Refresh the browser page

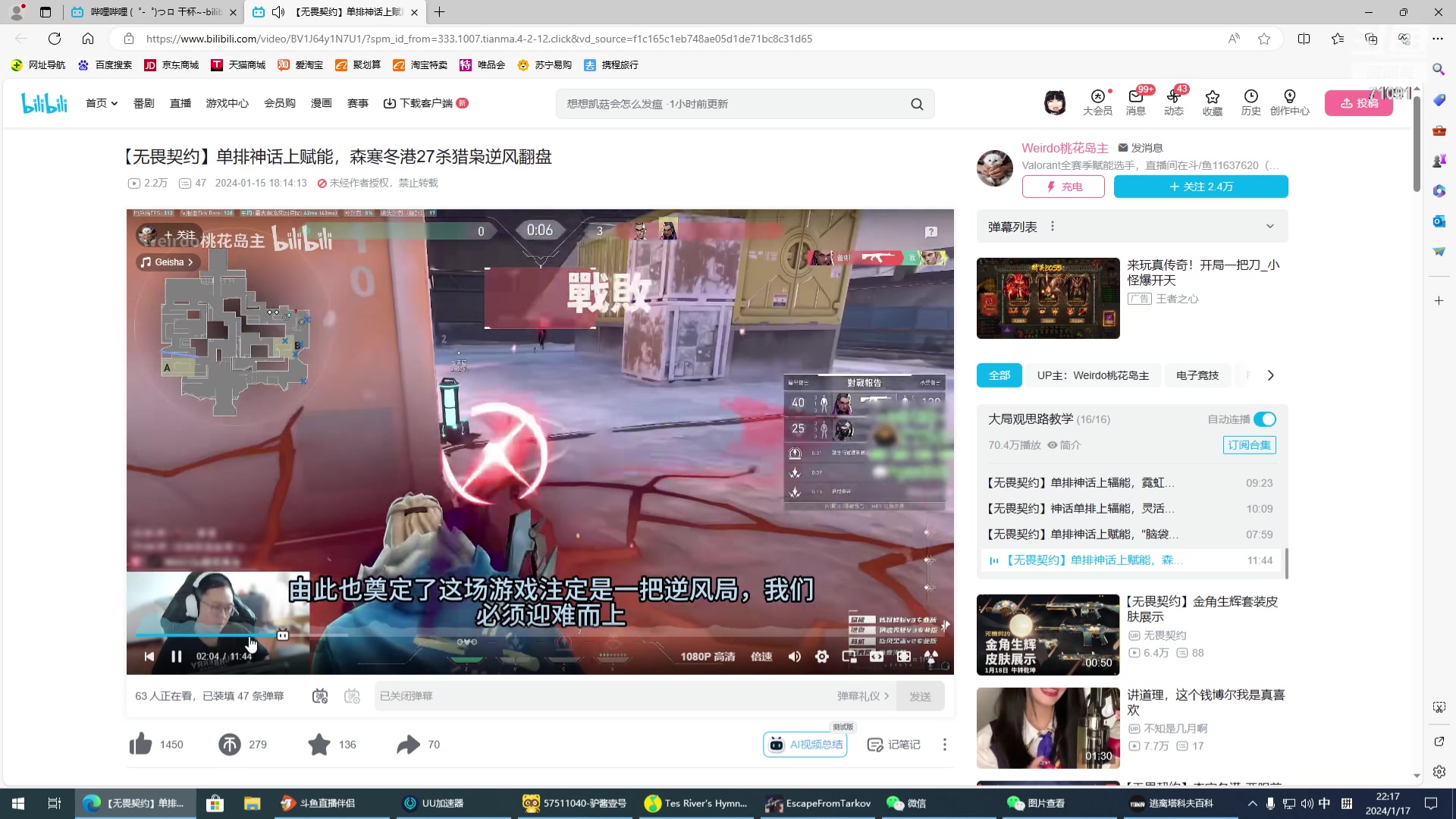pos(55,39)
